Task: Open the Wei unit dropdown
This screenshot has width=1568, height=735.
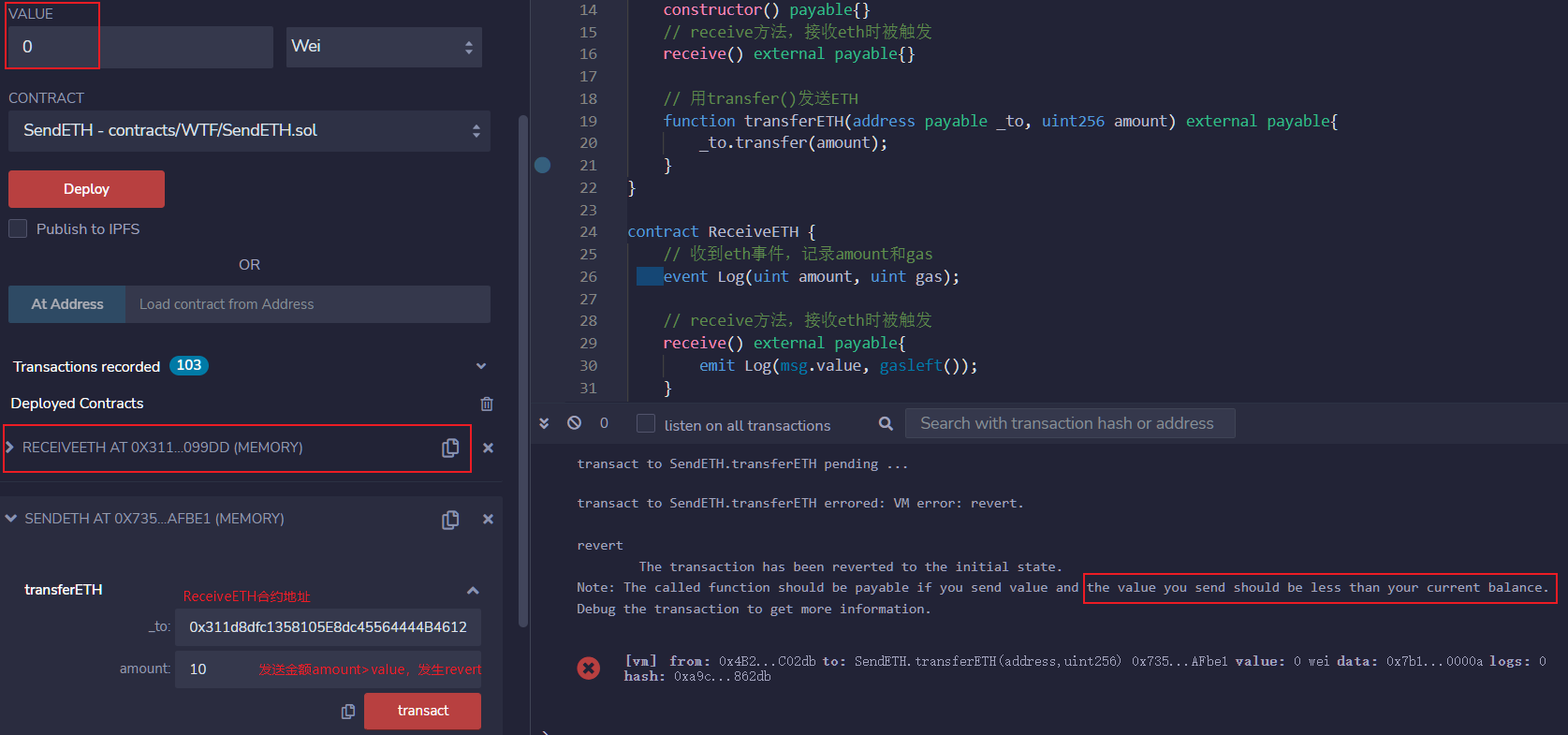Action: coord(384,47)
